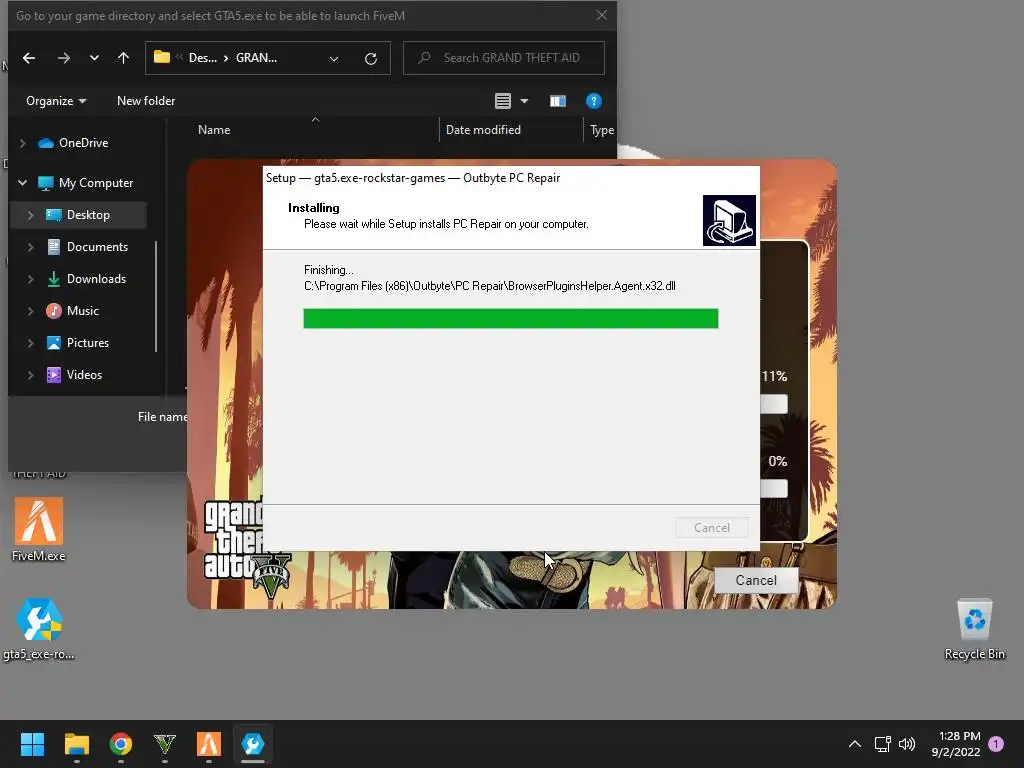Sort by Date modified column
This screenshot has height=768, width=1024.
[x=483, y=130]
